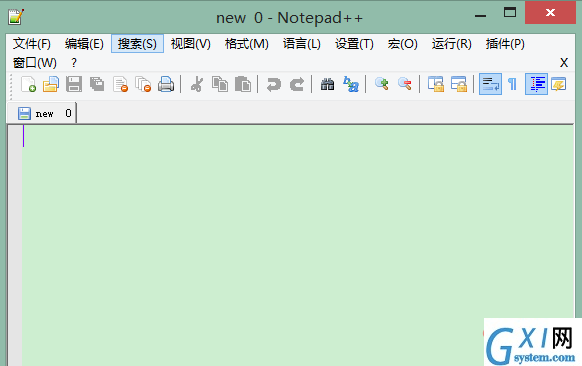Open 宏(O) menu

click(x=403, y=44)
